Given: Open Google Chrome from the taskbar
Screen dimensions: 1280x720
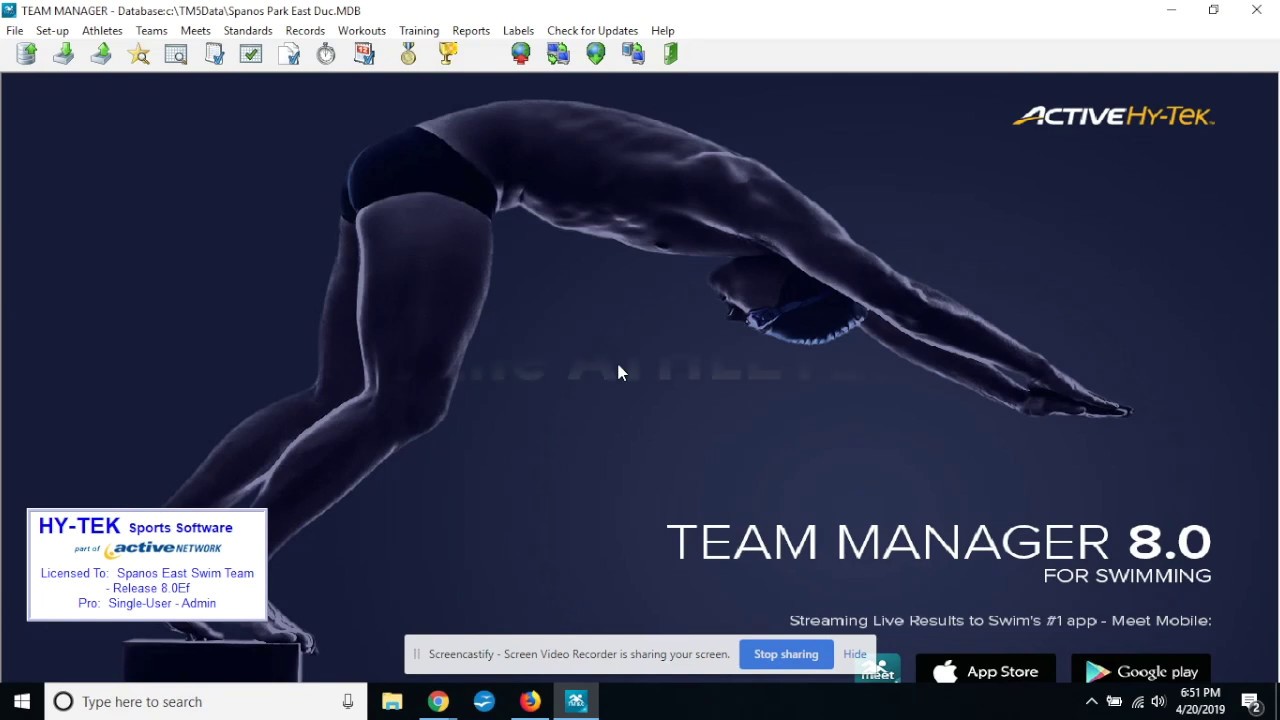Looking at the screenshot, I should pos(438,702).
